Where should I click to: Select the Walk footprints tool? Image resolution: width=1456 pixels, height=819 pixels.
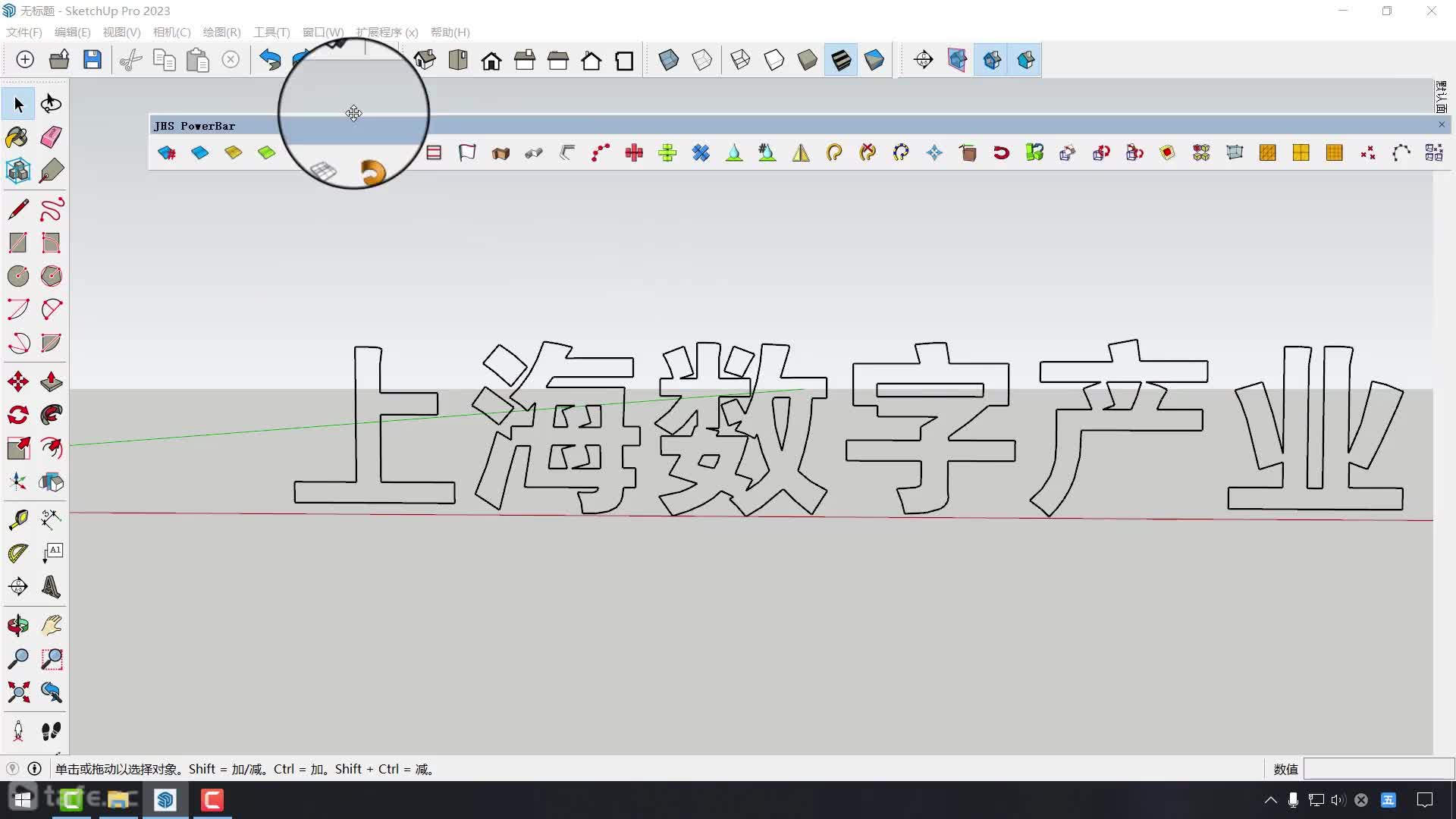pos(51,731)
